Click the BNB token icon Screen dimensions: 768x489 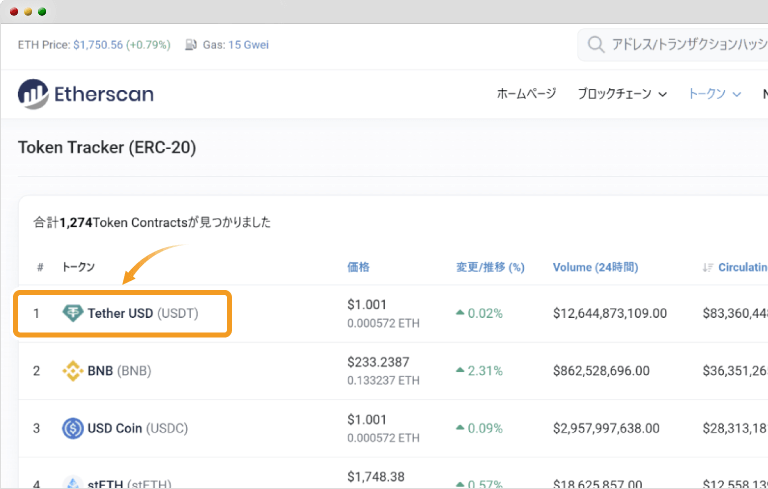73,371
